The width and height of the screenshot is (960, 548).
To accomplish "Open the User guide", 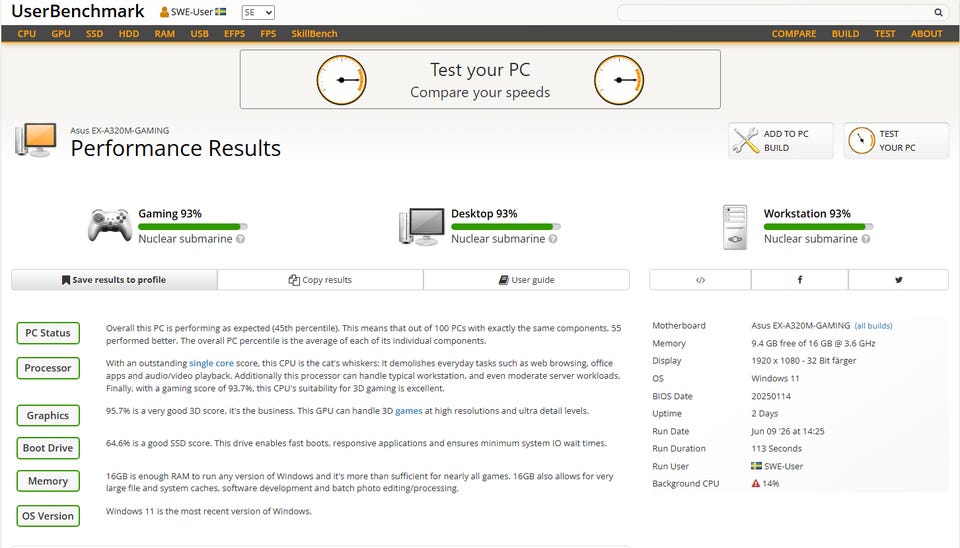I will [527, 280].
